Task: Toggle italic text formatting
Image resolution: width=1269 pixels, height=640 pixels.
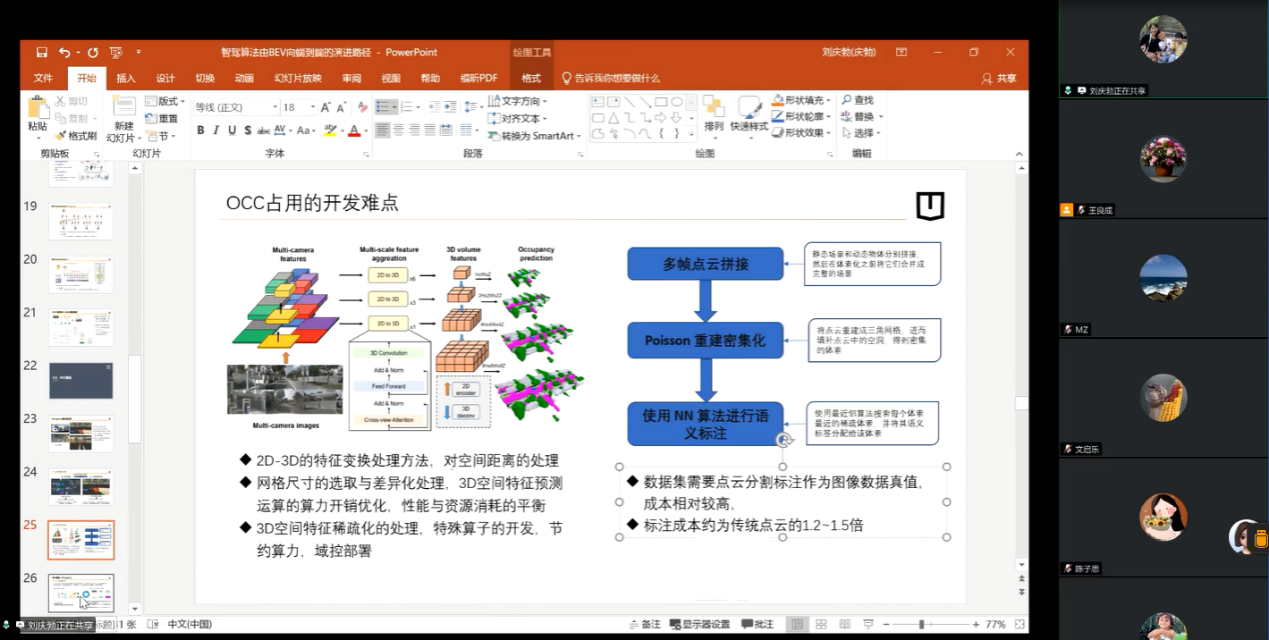Action: click(x=216, y=130)
